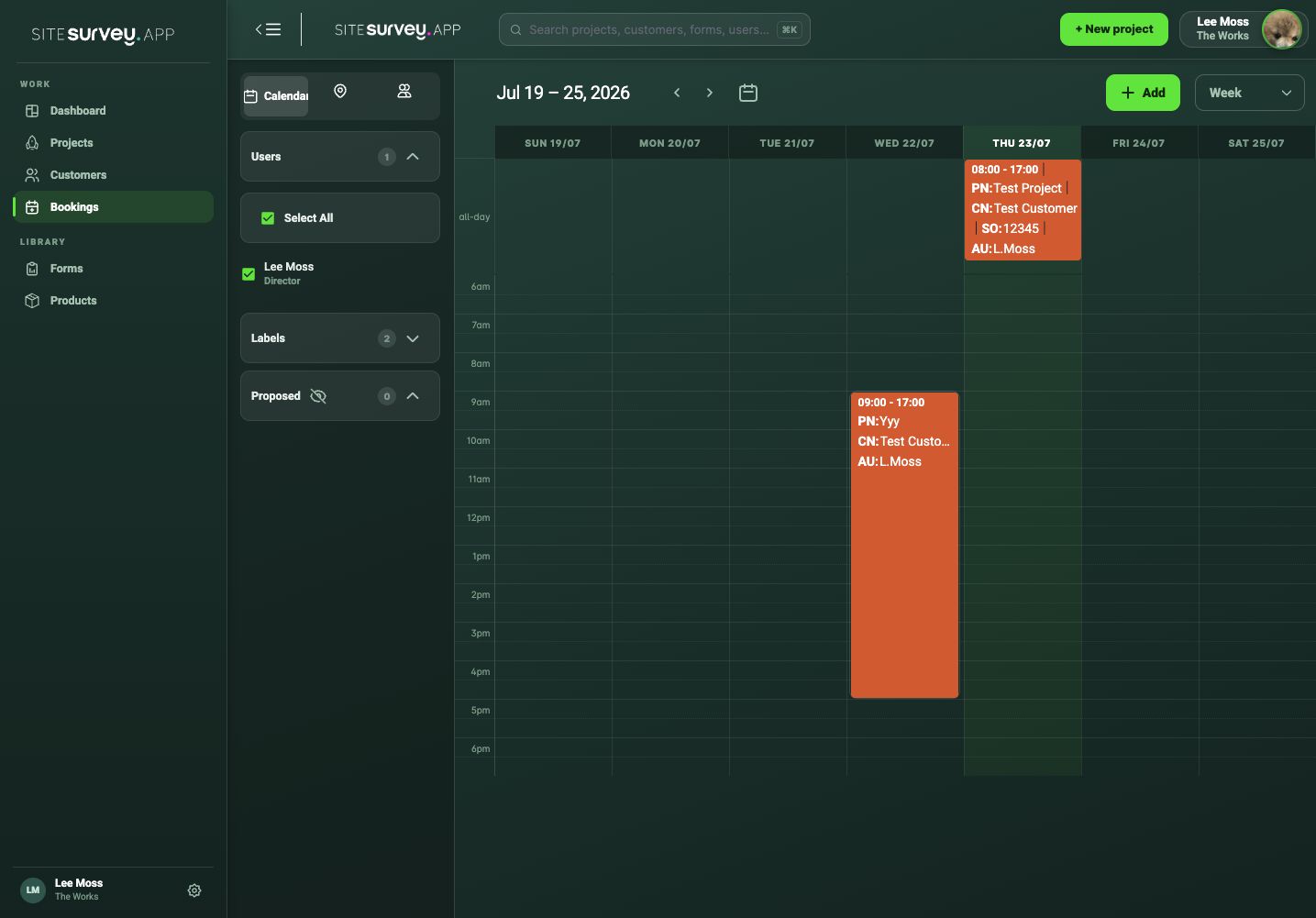Toggle the Select All checkbox
1316x918 pixels.
point(268,218)
